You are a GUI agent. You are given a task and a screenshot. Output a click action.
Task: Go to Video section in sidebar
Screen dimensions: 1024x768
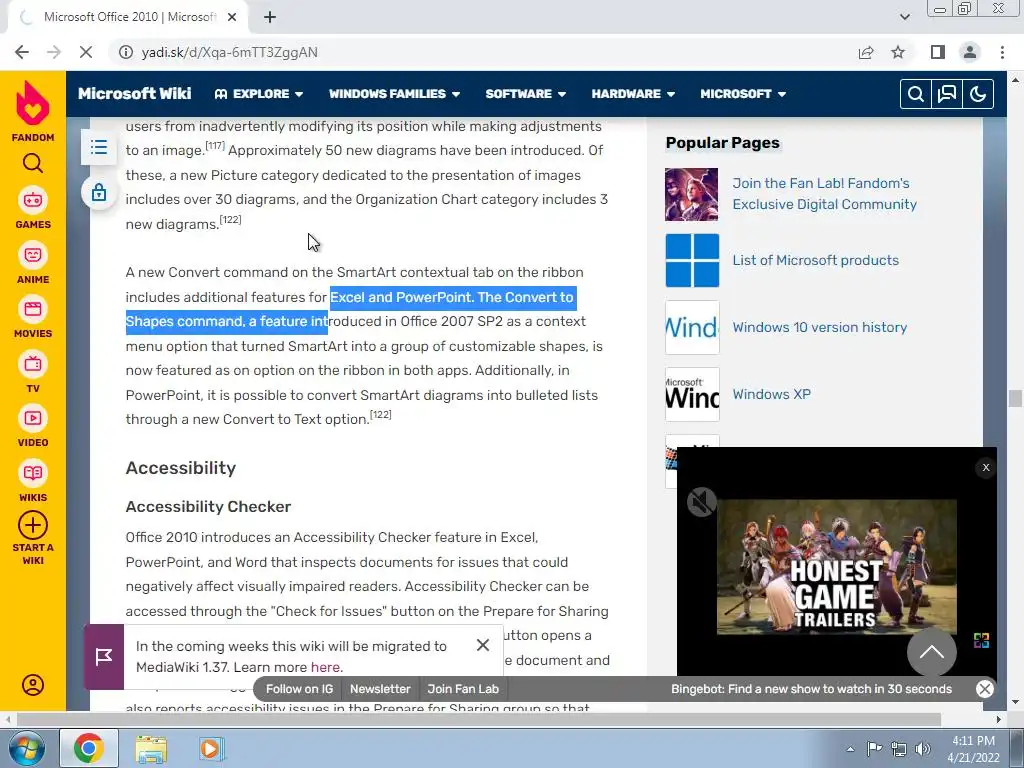33,426
